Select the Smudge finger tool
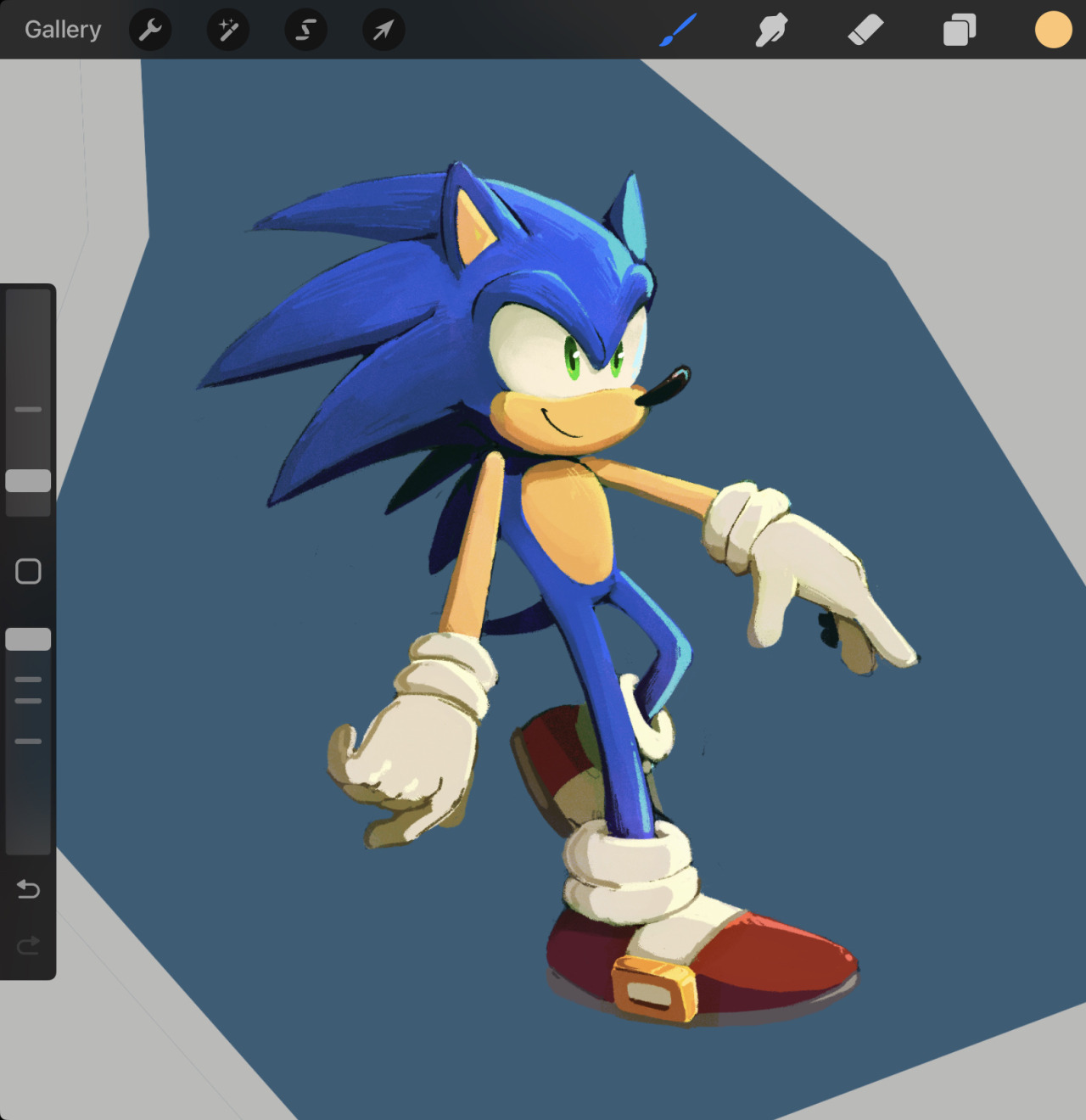The image size is (1086, 1120). point(771,31)
